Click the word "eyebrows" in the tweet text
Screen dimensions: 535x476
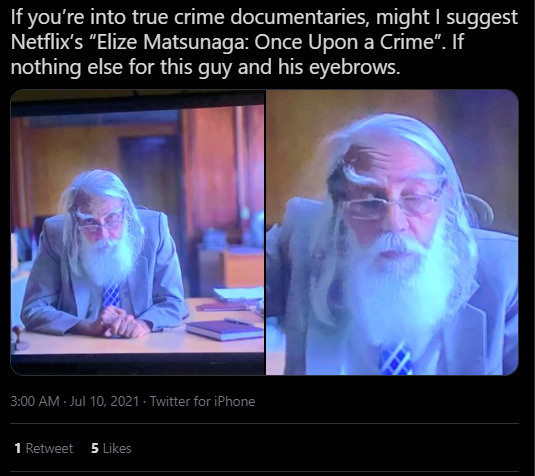tap(353, 67)
